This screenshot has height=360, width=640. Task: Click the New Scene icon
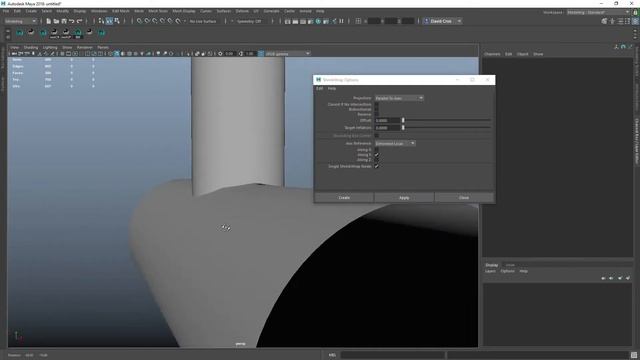click(49, 21)
